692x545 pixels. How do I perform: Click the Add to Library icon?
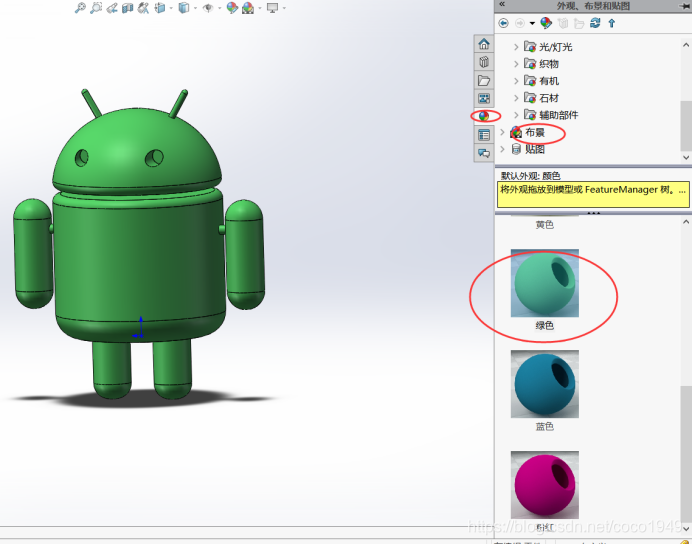(563, 23)
